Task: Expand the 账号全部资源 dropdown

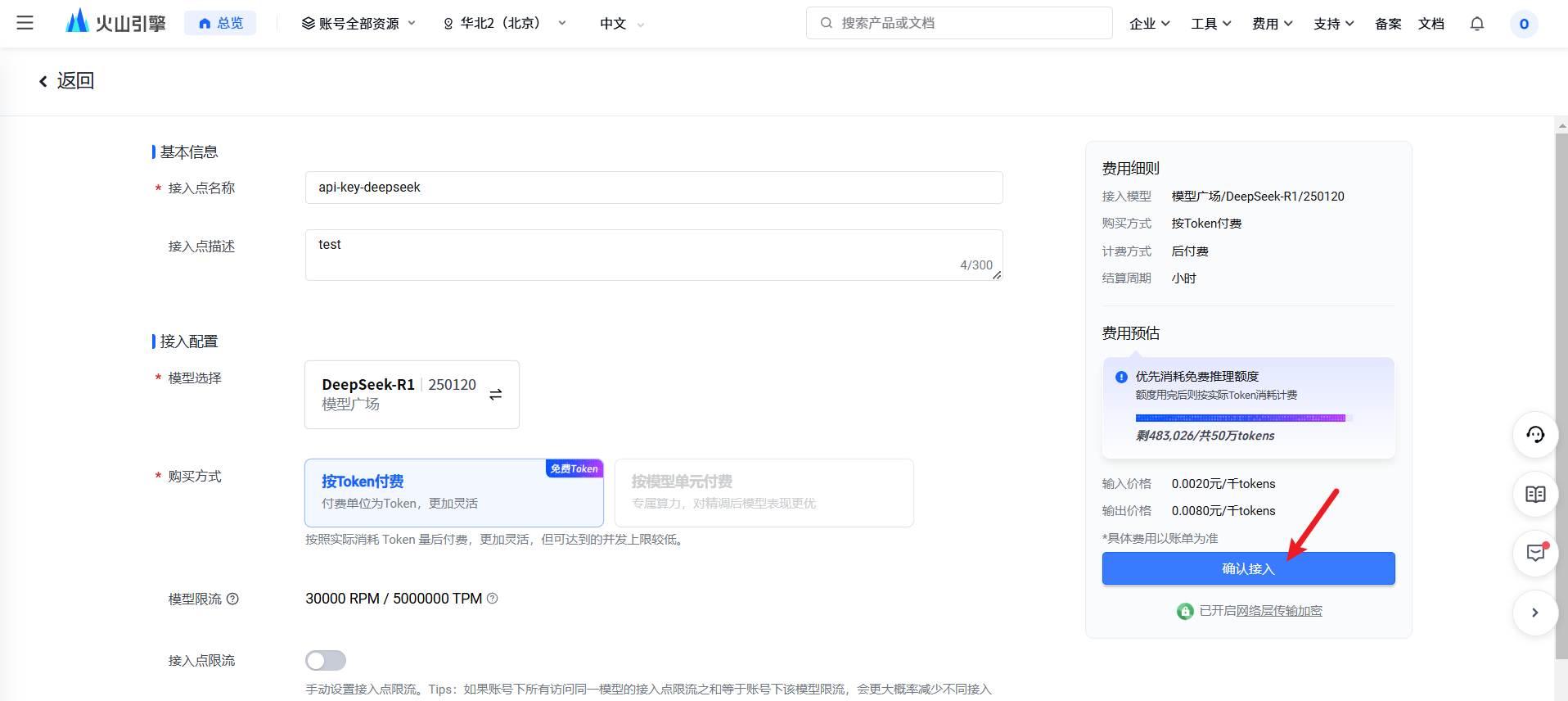Action: coord(358,24)
